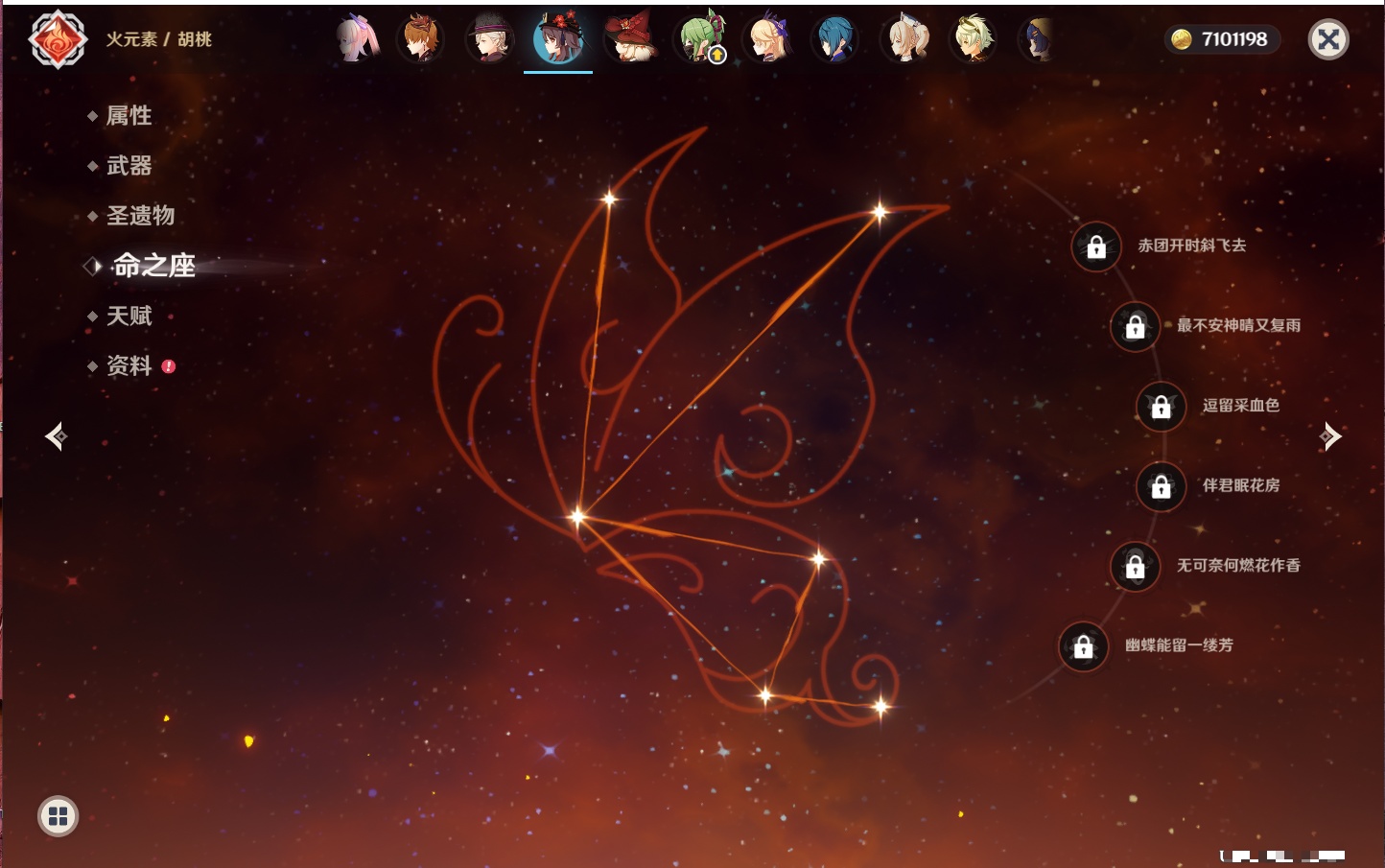
Task: Go to the previous character with left arrow
Action: [56, 436]
